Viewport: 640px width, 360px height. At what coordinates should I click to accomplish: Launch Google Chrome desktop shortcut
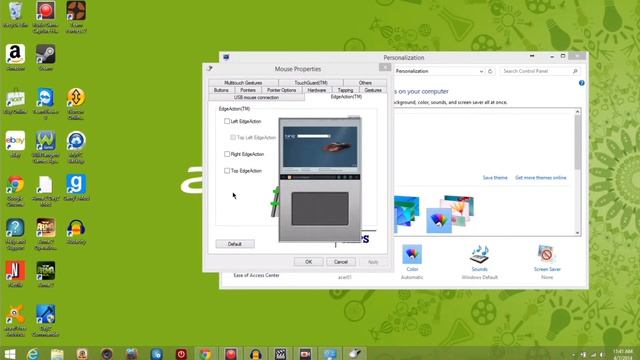coord(15,190)
